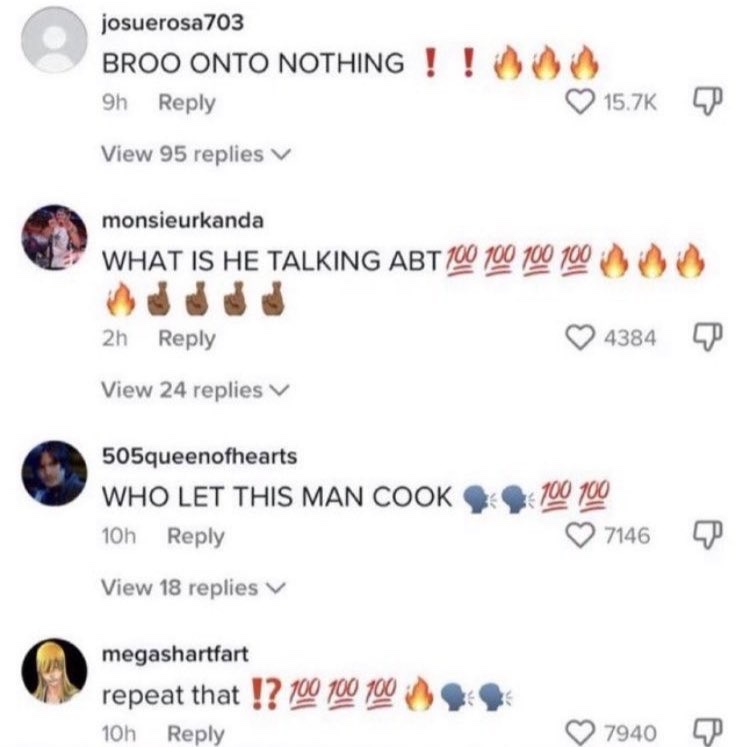Image resolution: width=750 pixels, height=747 pixels.
Task: Open 505queenofhearts's profile picture
Action: tap(55, 473)
